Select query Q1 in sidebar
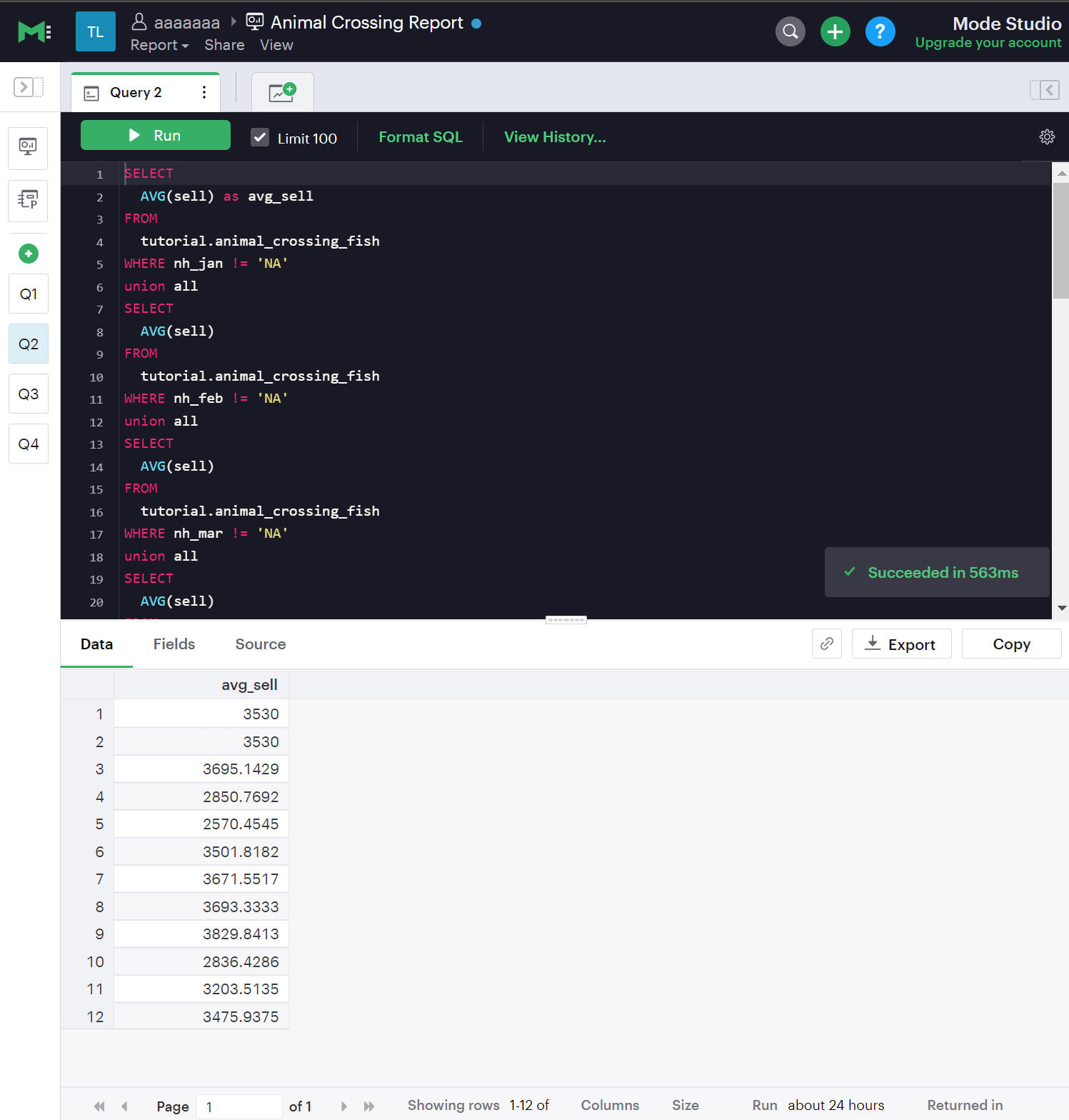 pos(29,294)
